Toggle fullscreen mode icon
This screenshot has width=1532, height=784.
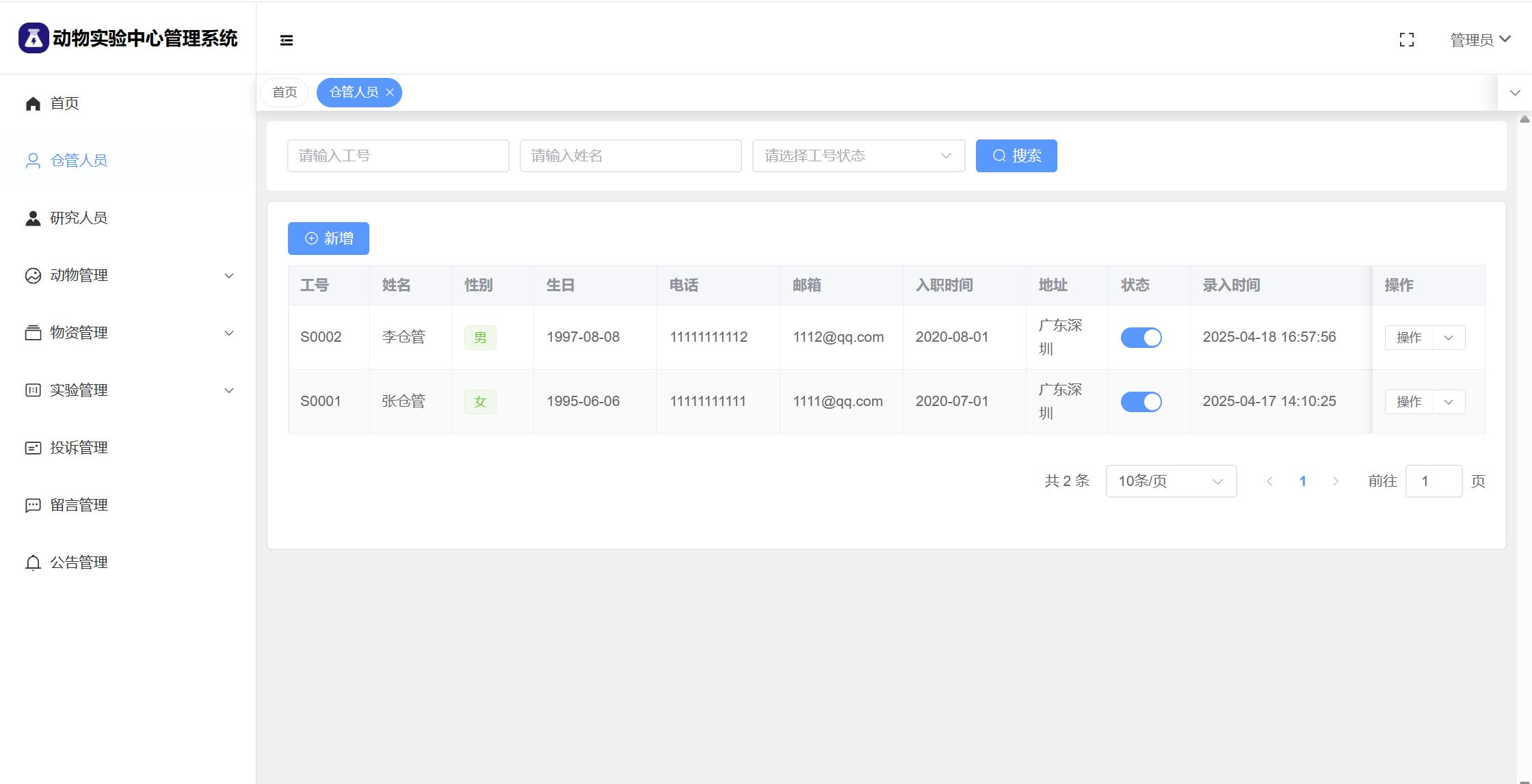(1407, 40)
